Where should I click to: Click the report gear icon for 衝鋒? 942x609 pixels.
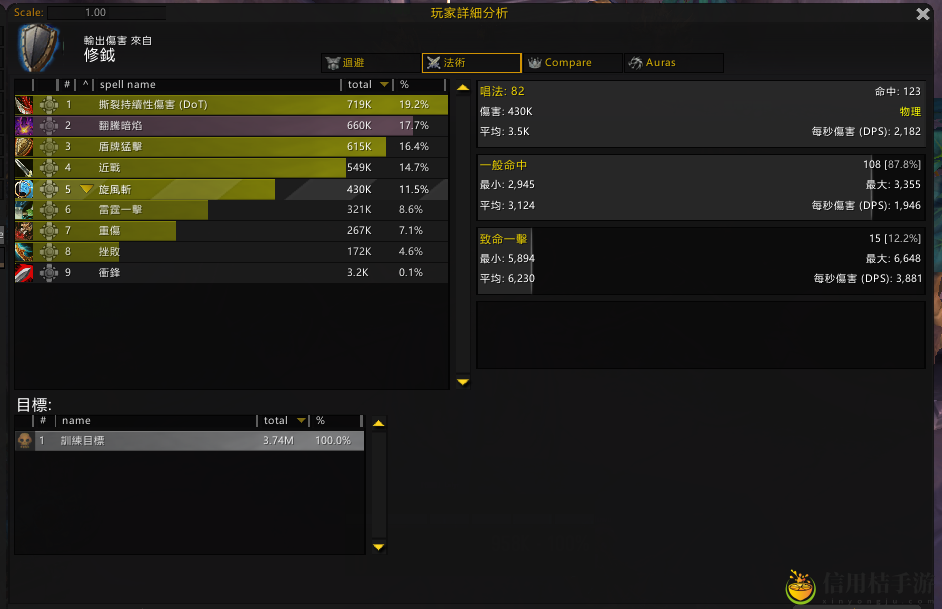coord(49,273)
